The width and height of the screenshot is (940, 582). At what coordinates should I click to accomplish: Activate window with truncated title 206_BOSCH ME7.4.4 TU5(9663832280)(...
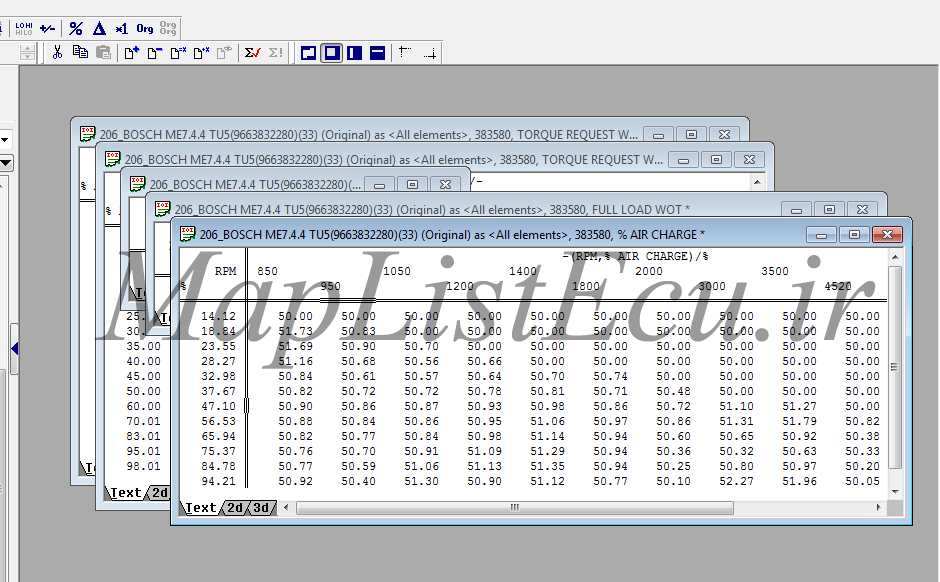255,185
